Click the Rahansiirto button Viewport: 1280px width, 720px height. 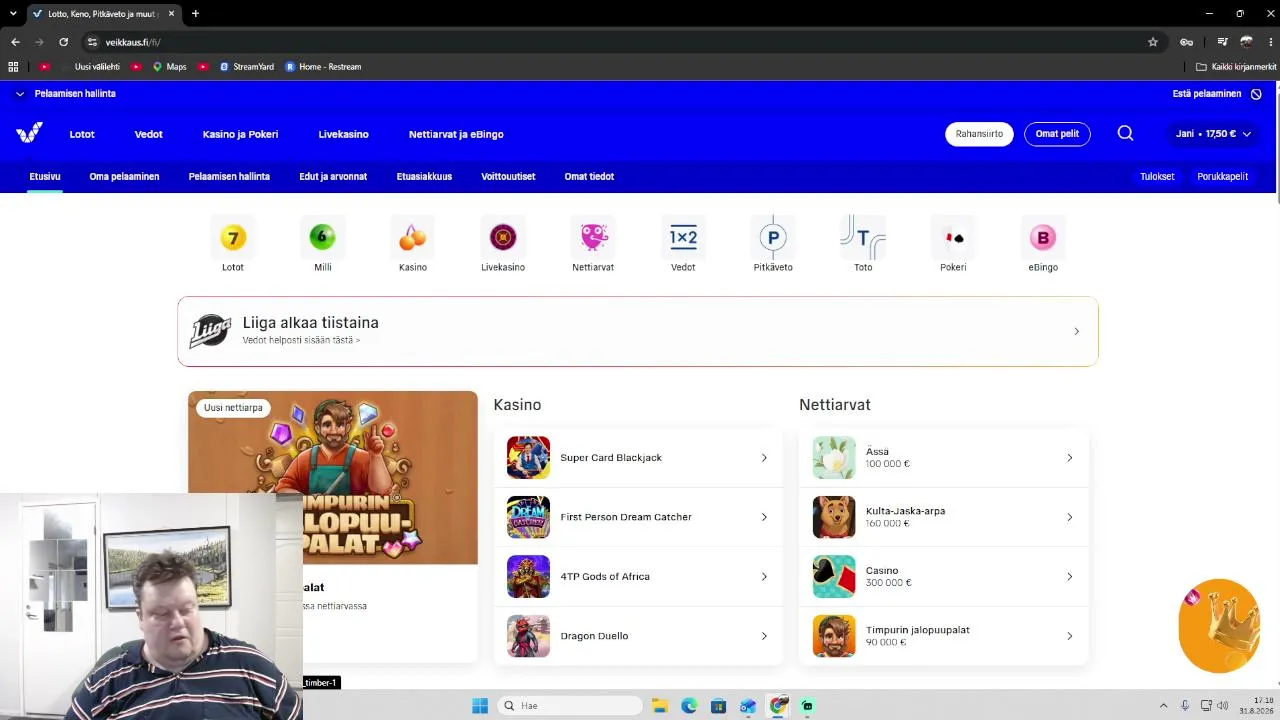pos(979,134)
